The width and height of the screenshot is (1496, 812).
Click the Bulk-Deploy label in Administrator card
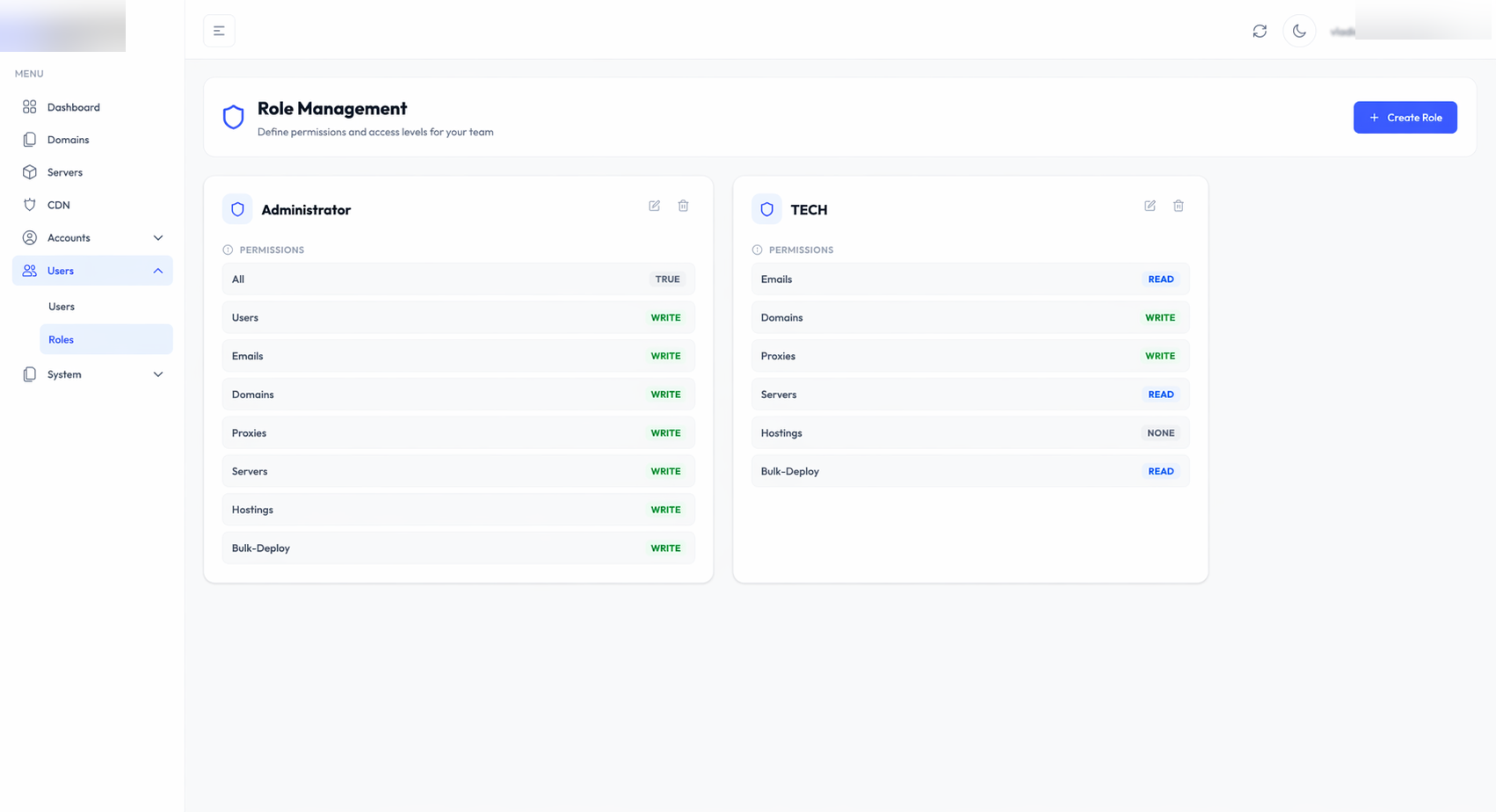pos(261,548)
